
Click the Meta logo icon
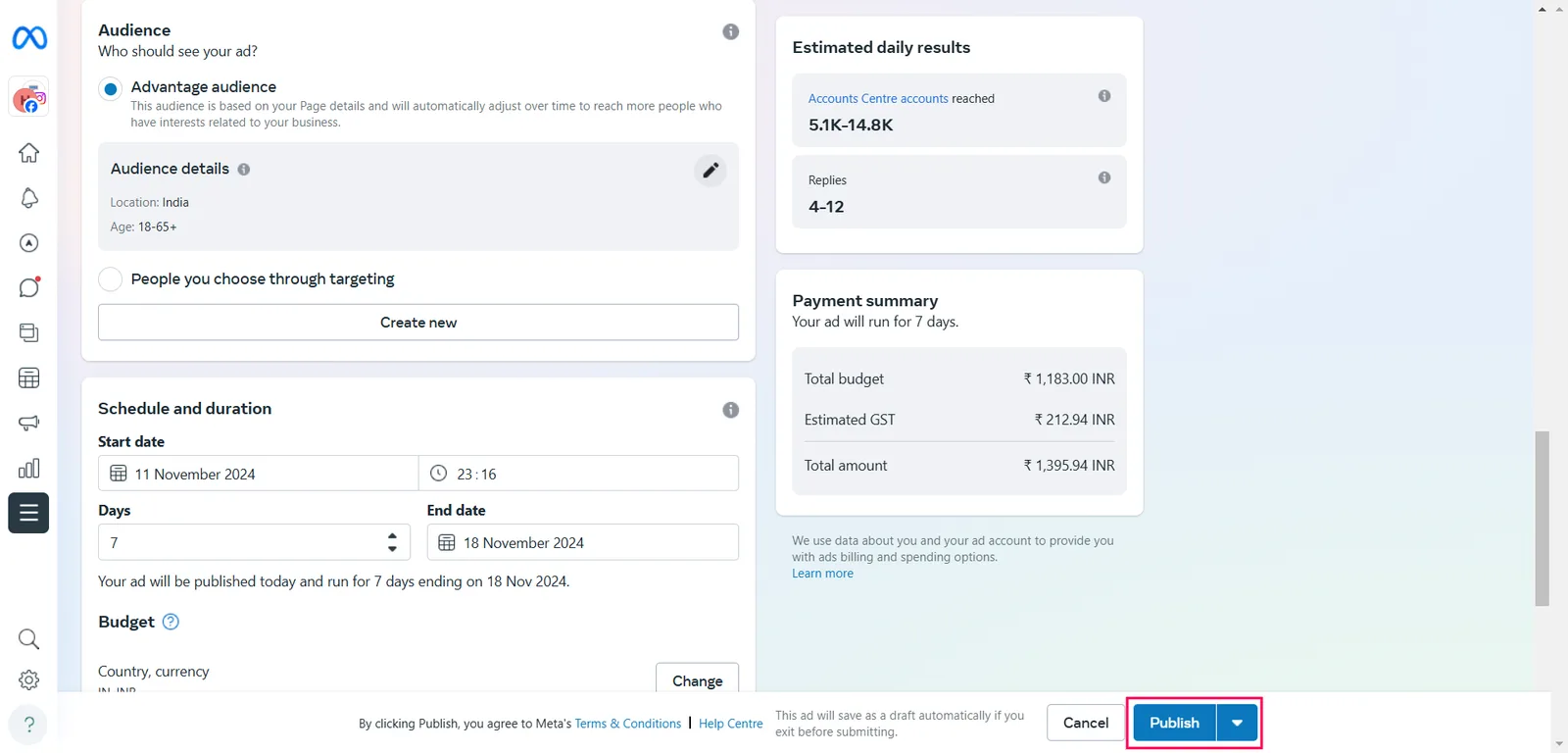pos(29,37)
